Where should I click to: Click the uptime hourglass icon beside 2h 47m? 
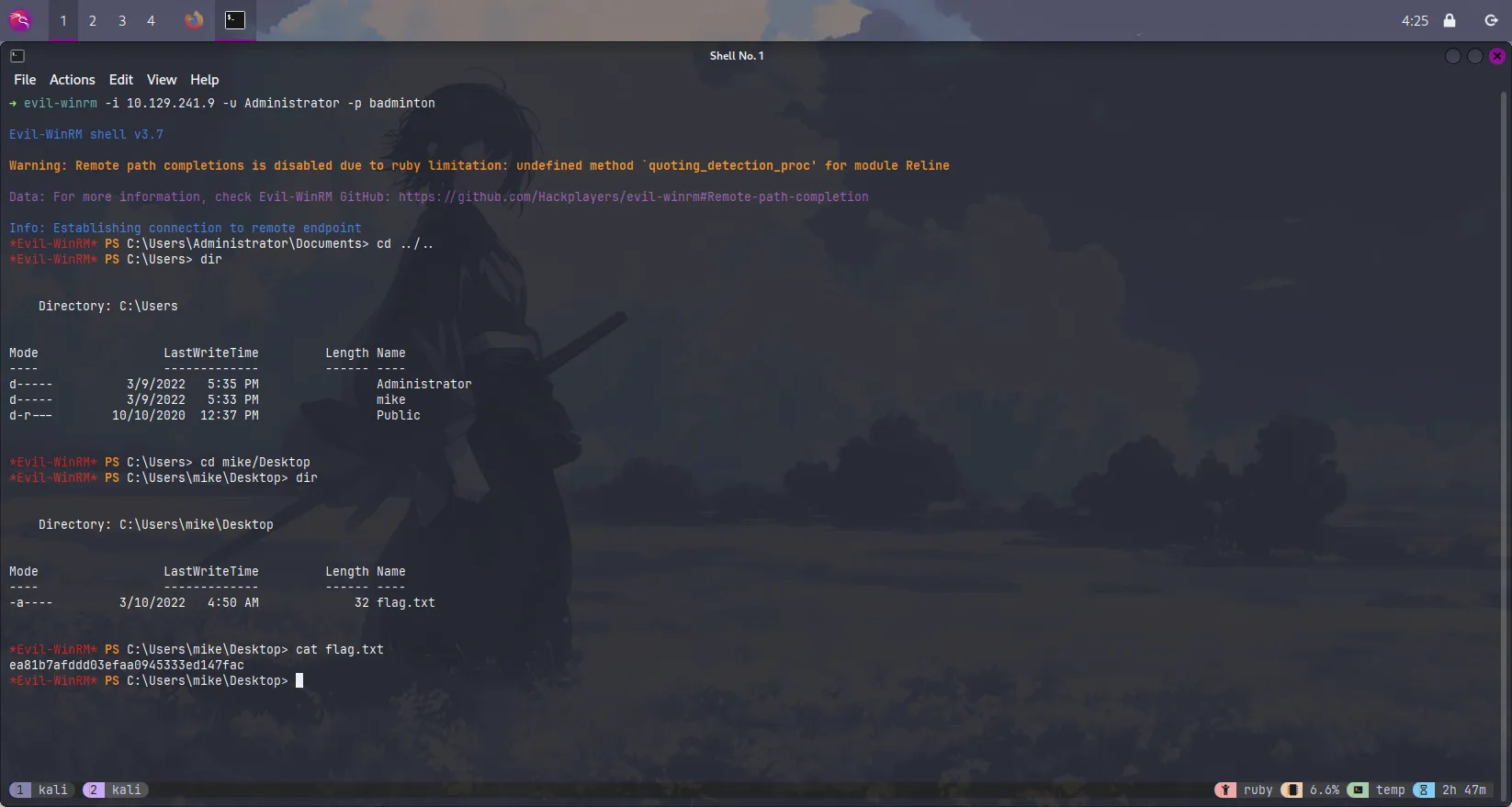click(1424, 790)
